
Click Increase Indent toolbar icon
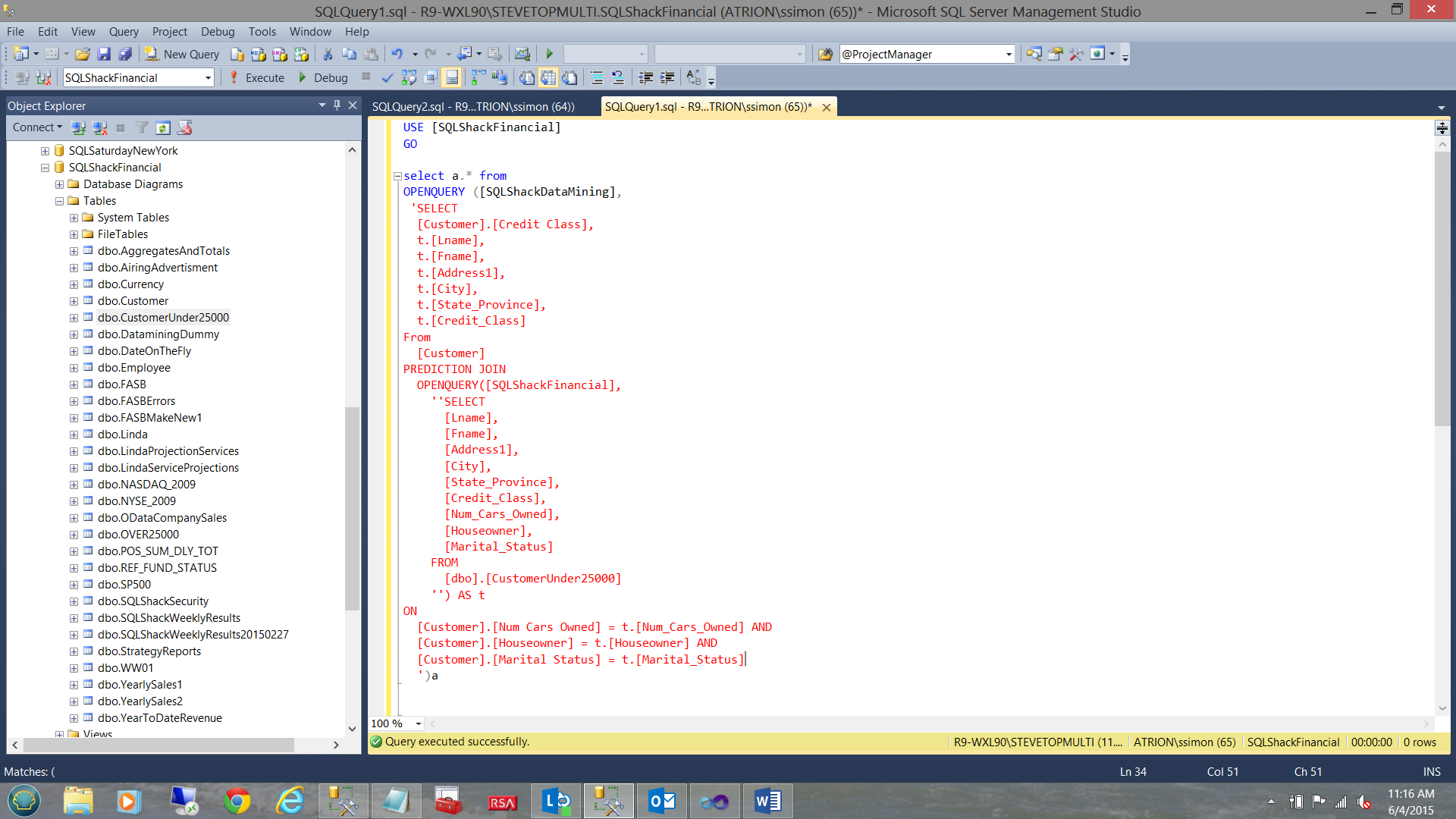(667, 77)
